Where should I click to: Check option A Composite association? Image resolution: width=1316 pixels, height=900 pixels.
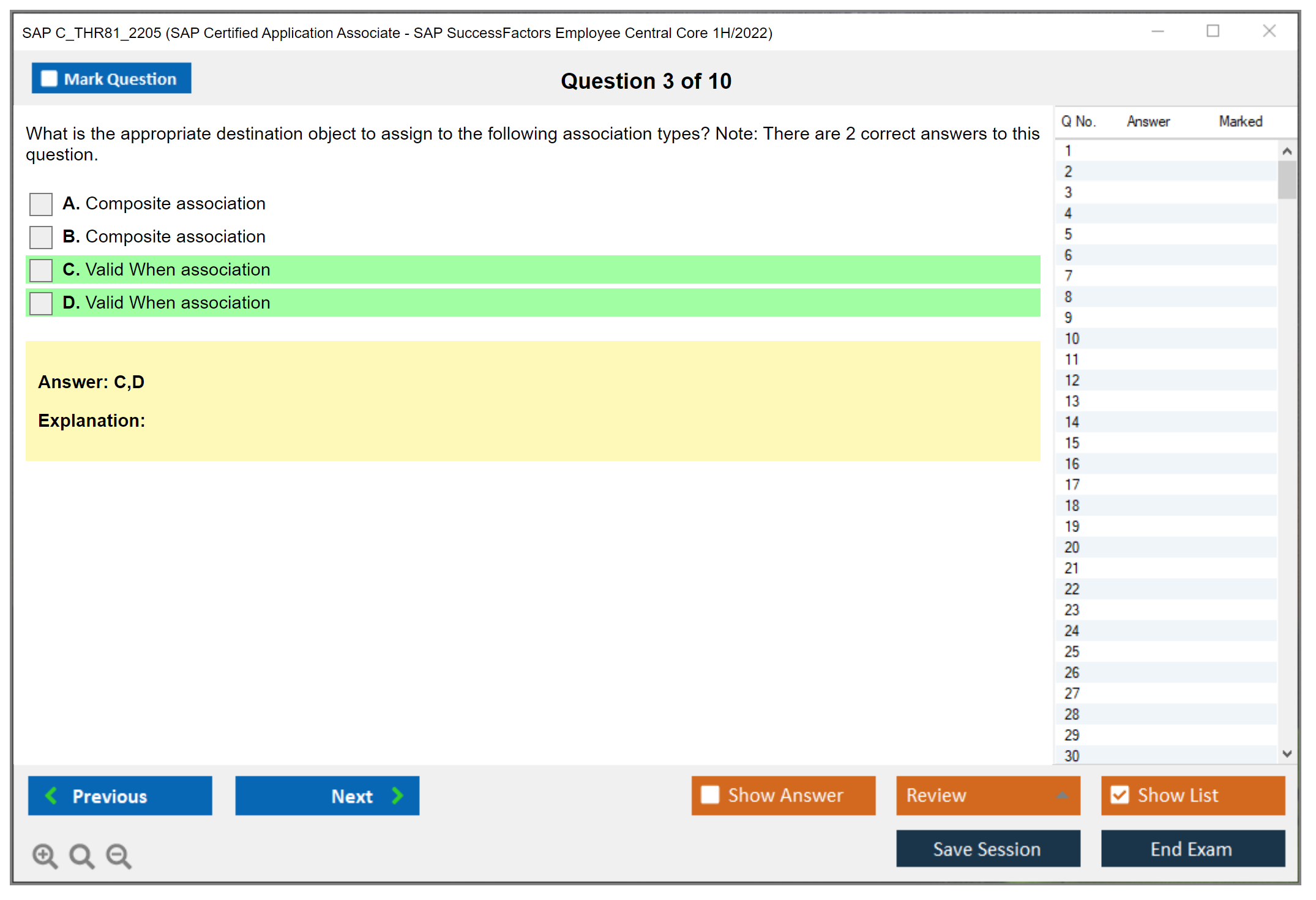coord(41,204)
